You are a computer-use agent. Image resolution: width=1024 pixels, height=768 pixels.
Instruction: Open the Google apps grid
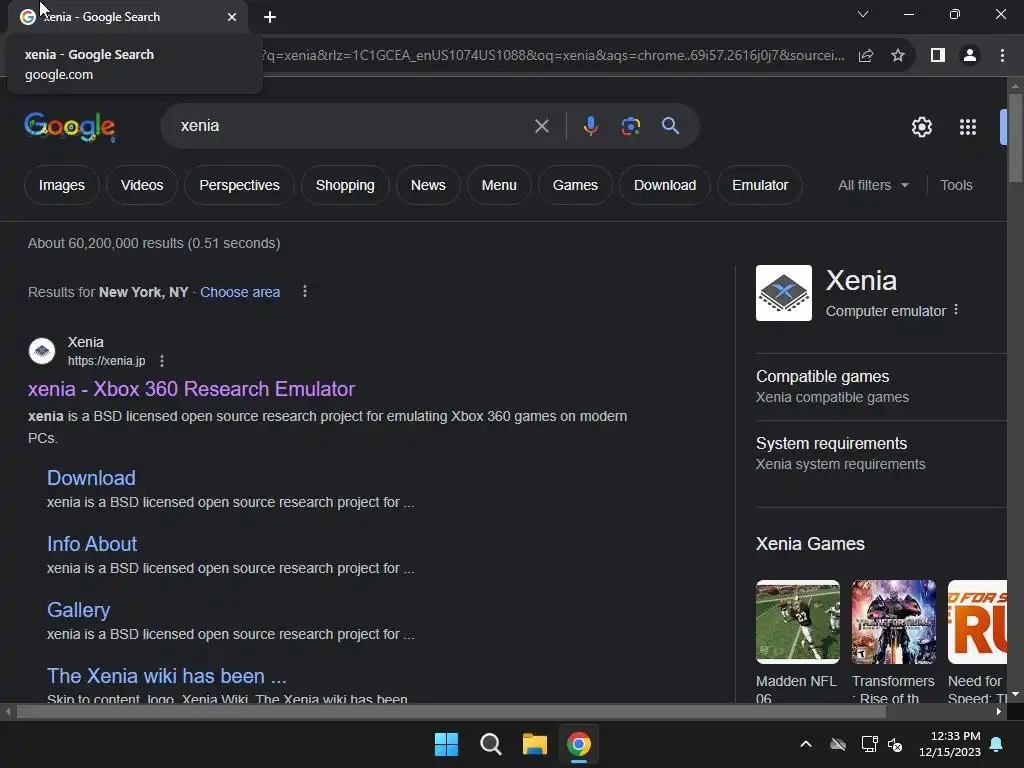coord(968,127)
